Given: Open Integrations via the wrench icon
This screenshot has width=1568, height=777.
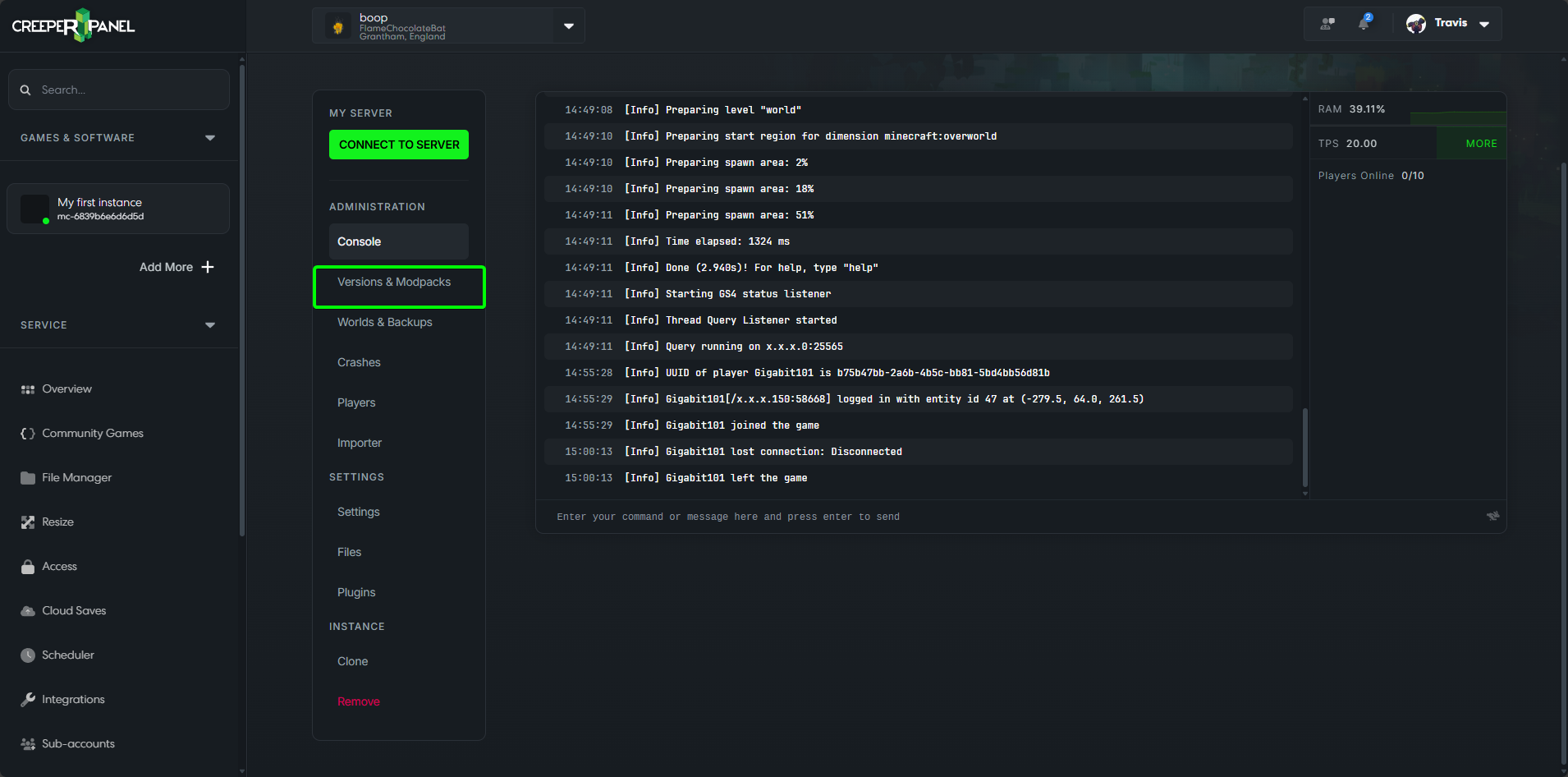Looking at the screenshot, I should point(27,699).
